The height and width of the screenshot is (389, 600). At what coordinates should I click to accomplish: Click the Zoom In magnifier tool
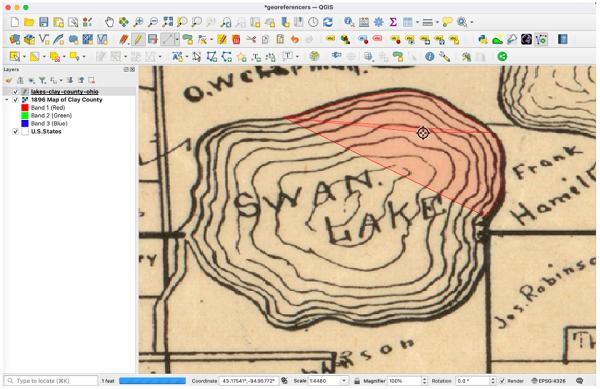pos(138,22)
